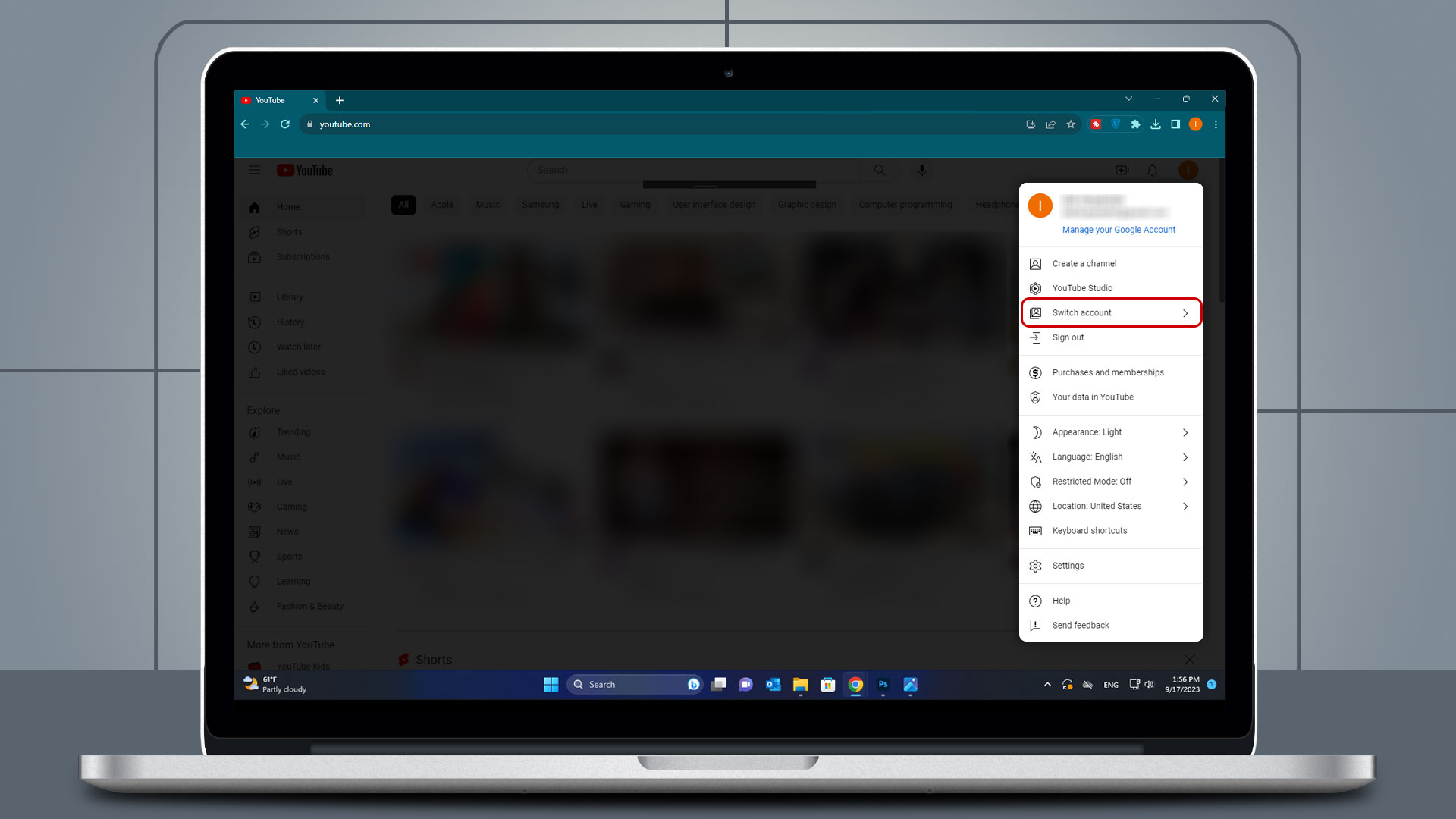
Task: Toggle microphone search input
Action: (920, 170)
